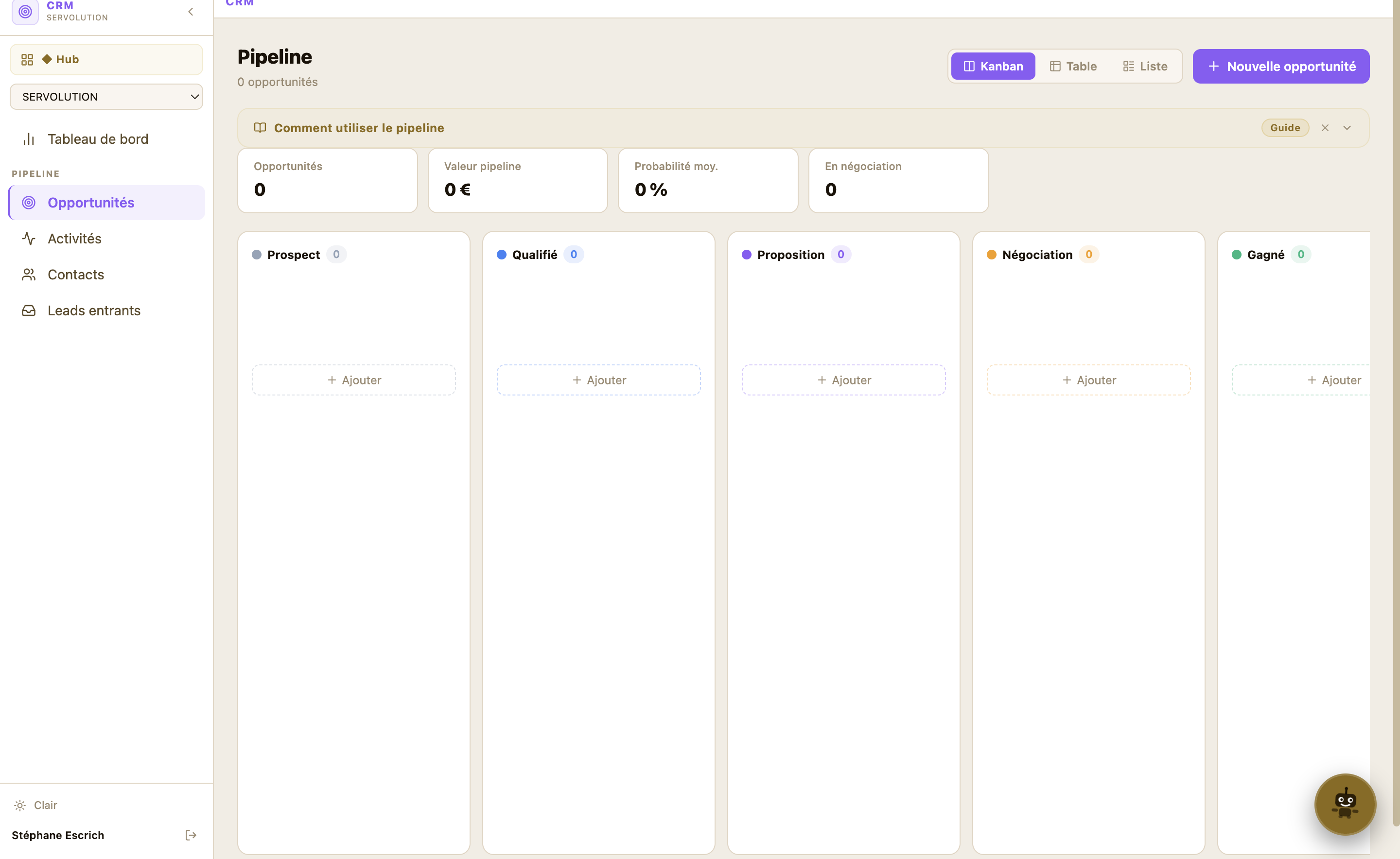
Task: Dismiss the pipeline guide banner
Action: pyautogui.click(x=1326, y=127)
